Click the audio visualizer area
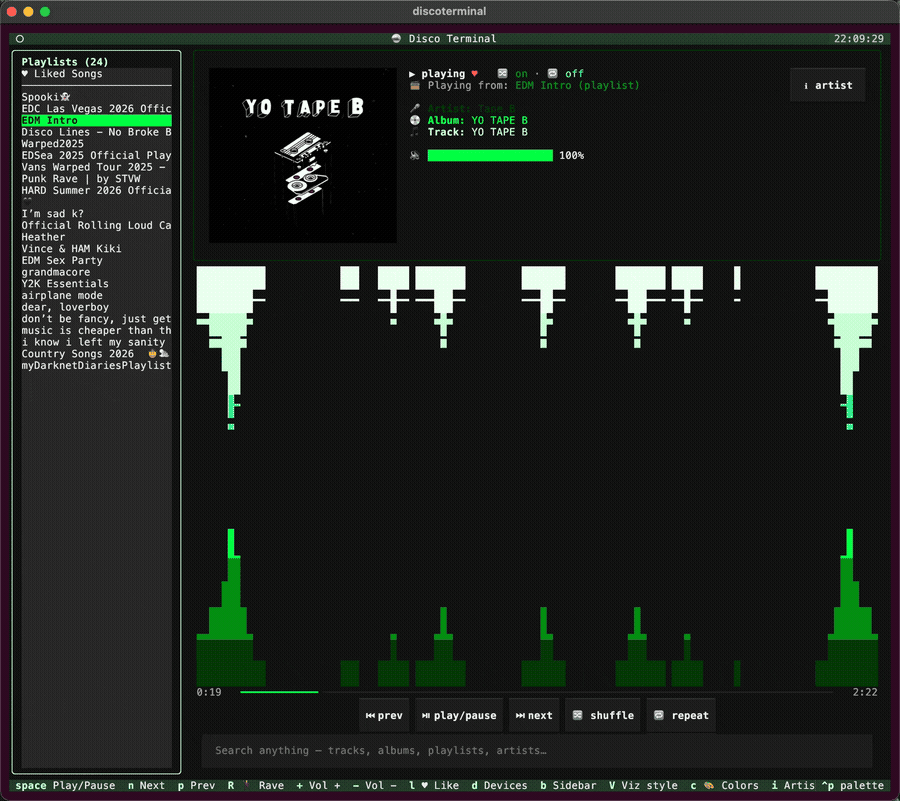The width and height of the screenshot is (900, 801). click(537, 476)
